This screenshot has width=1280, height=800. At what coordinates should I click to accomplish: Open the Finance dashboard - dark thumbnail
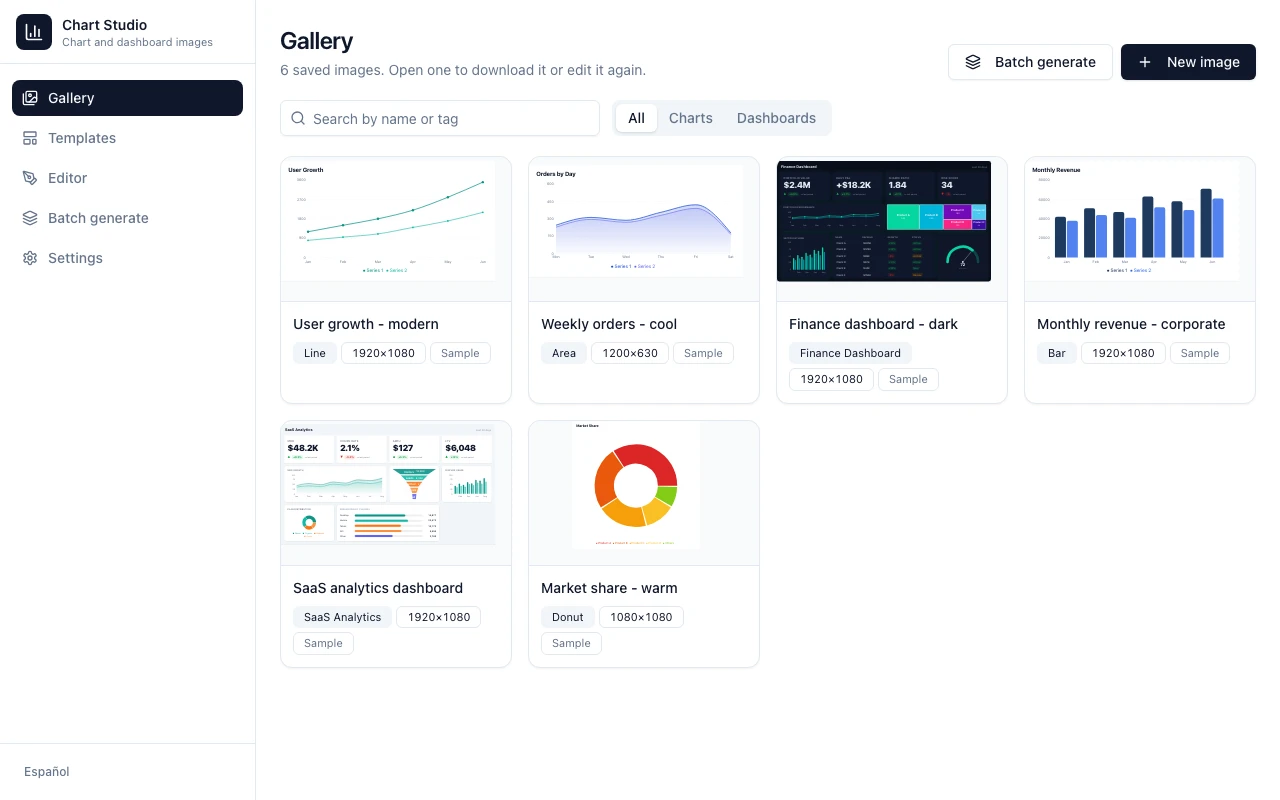click(892, 229)
